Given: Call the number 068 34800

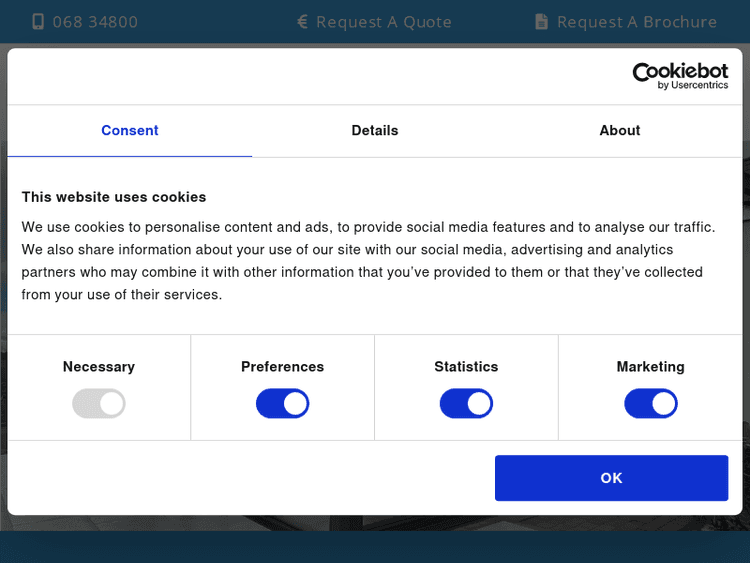Looking at the screenshot, I should click(x=95, y=21).
